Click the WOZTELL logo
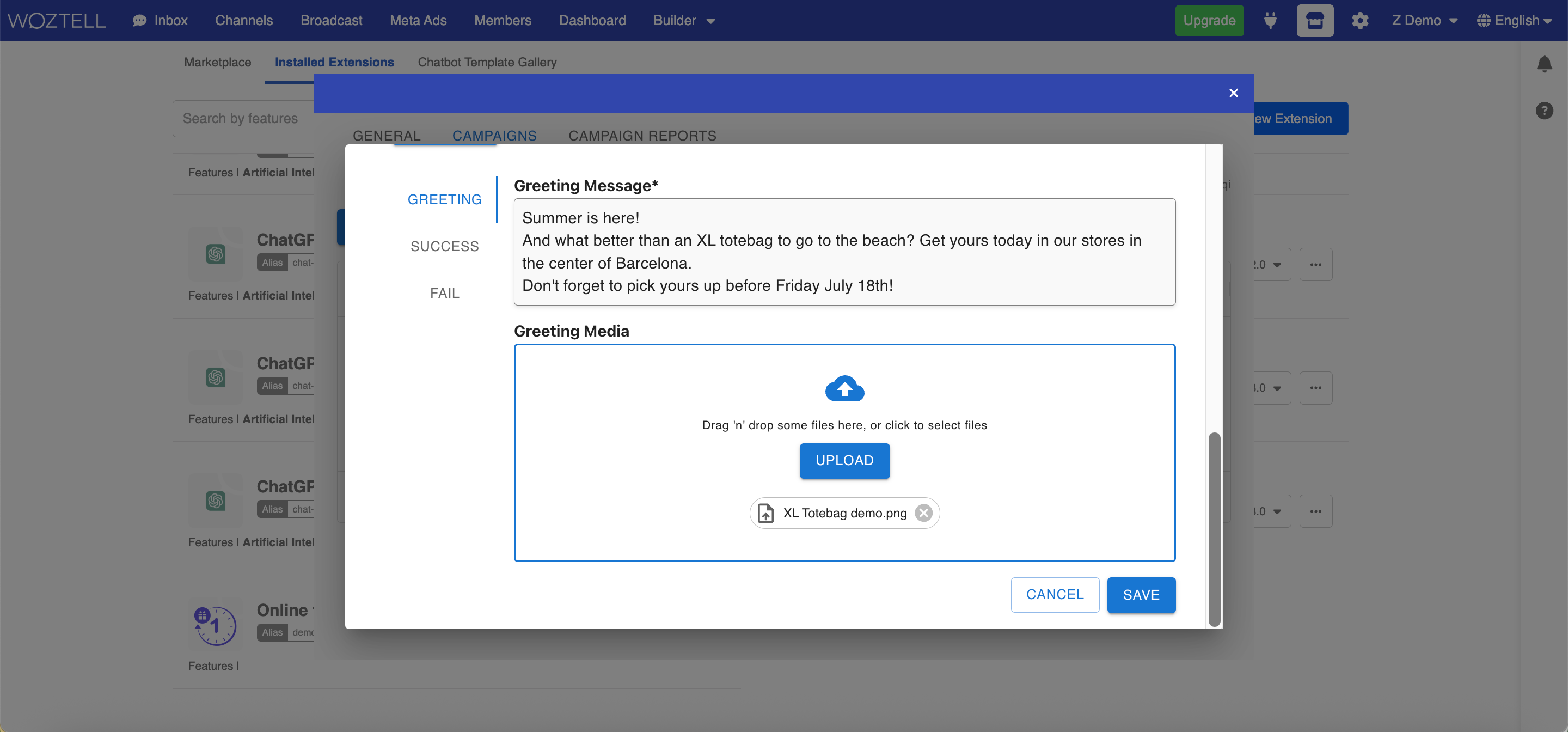The image size is (1568, 732). click(57, 21)
